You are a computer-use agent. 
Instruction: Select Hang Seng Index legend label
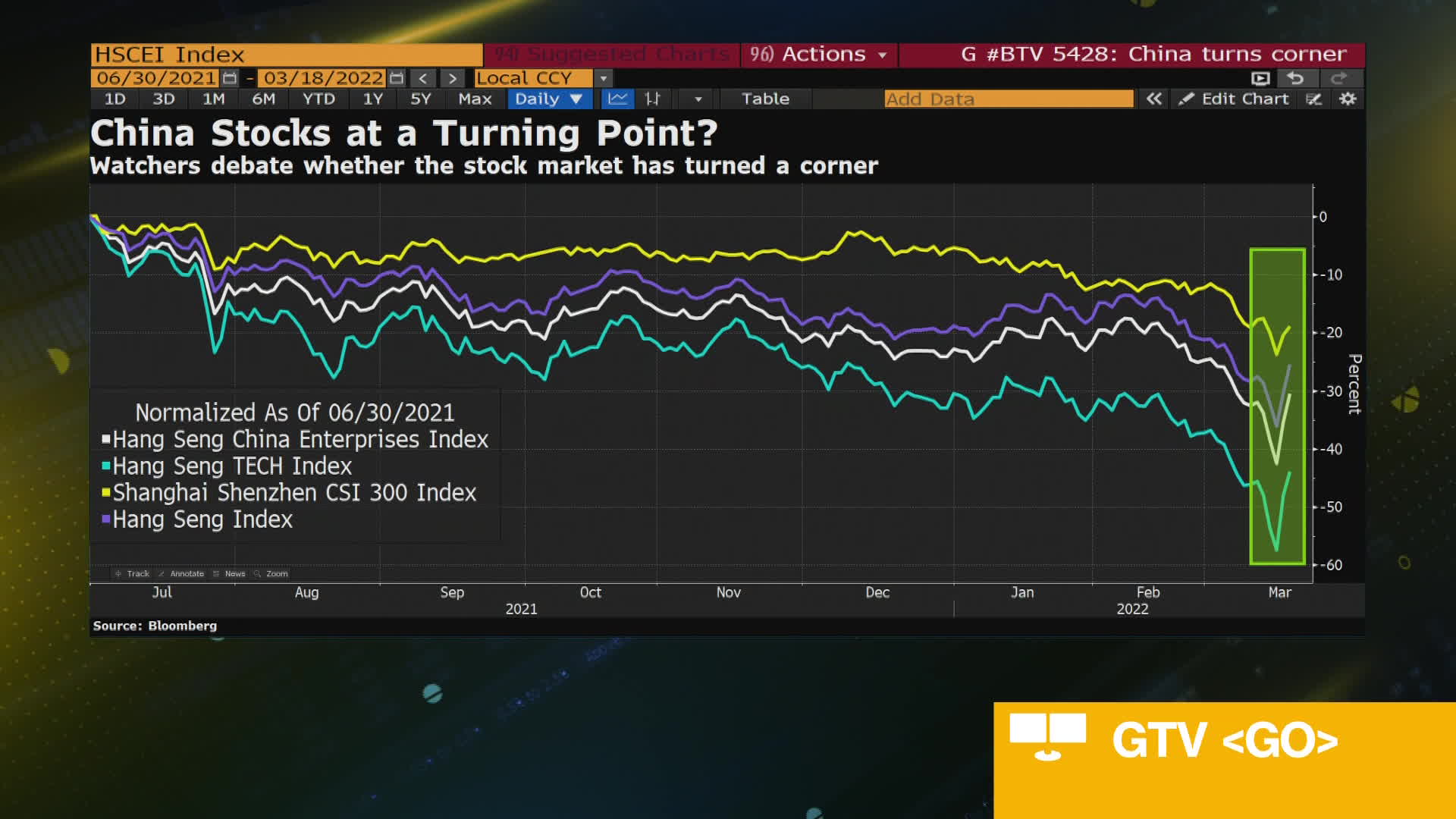(x=202, y=519)
